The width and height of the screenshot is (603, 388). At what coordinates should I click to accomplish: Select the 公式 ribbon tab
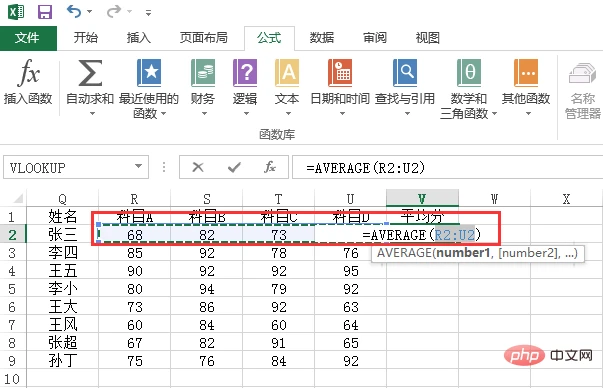tap(269, 38)
